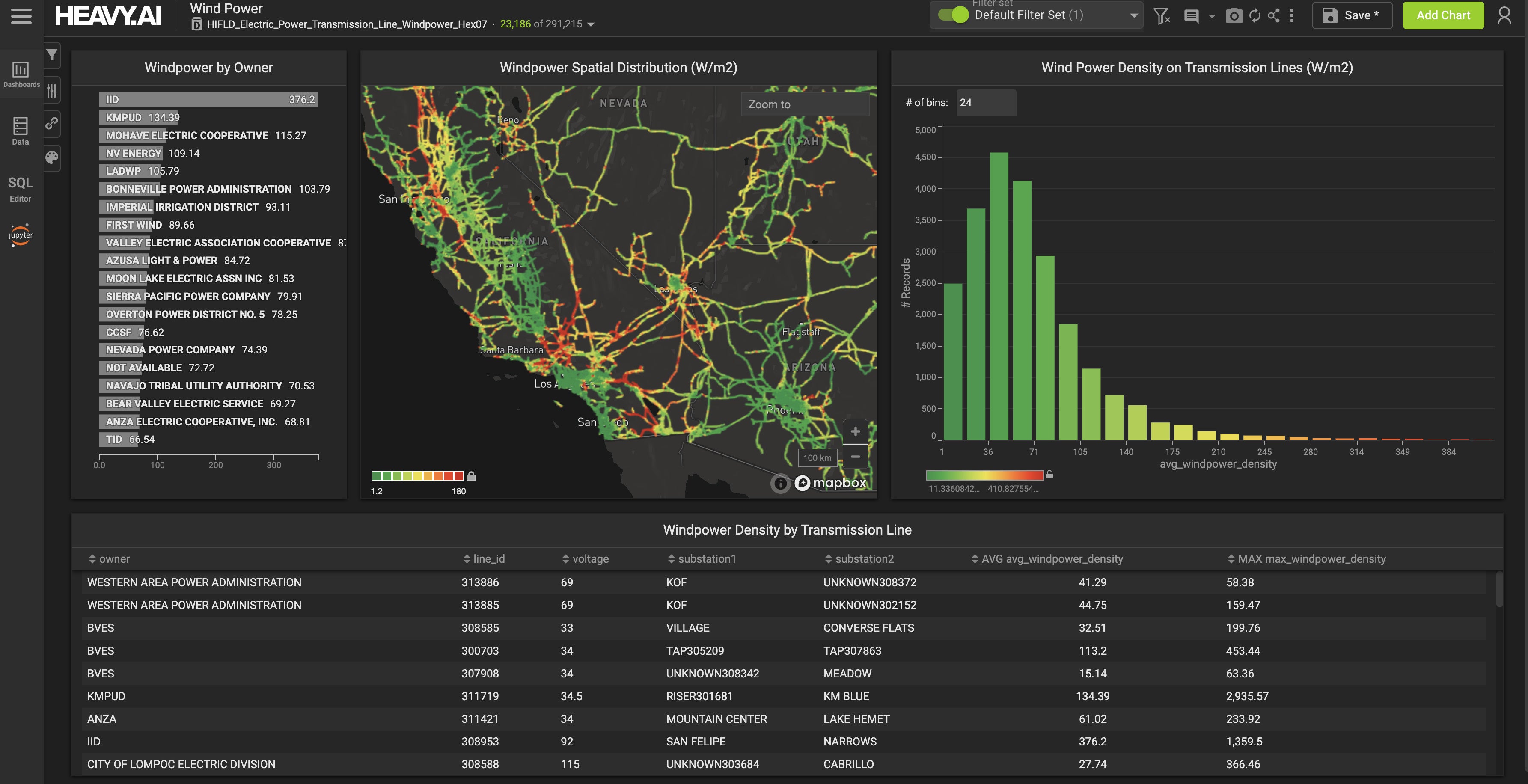Open the share dashboard icon

(x=1273, y=15)
